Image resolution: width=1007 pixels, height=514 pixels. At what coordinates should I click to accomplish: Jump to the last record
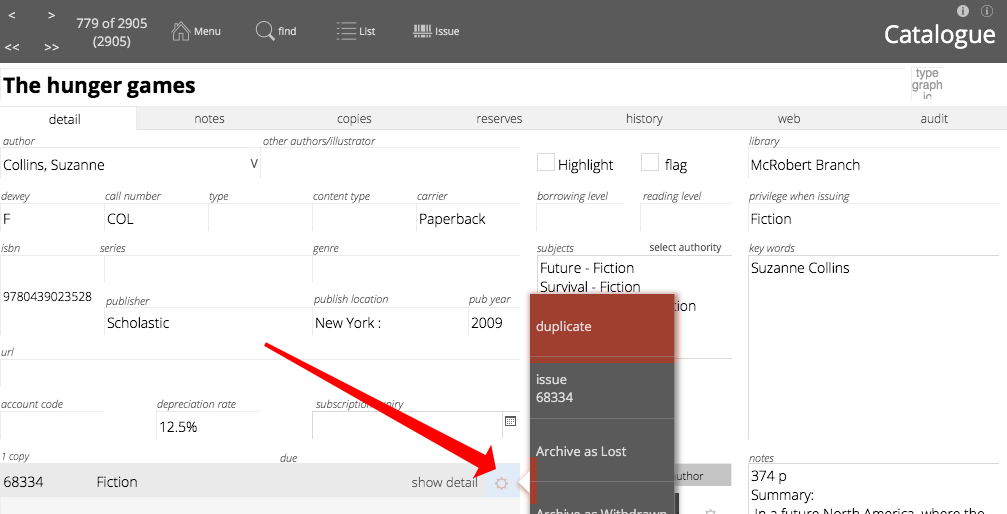point(51,47)
